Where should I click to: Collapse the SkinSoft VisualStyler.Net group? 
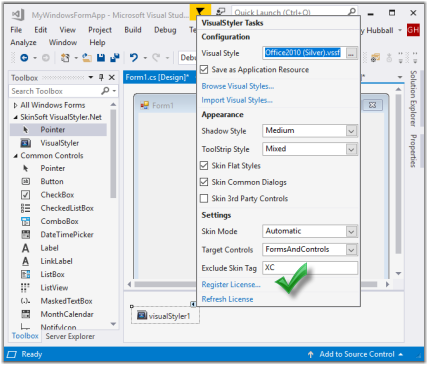[15, 117]
